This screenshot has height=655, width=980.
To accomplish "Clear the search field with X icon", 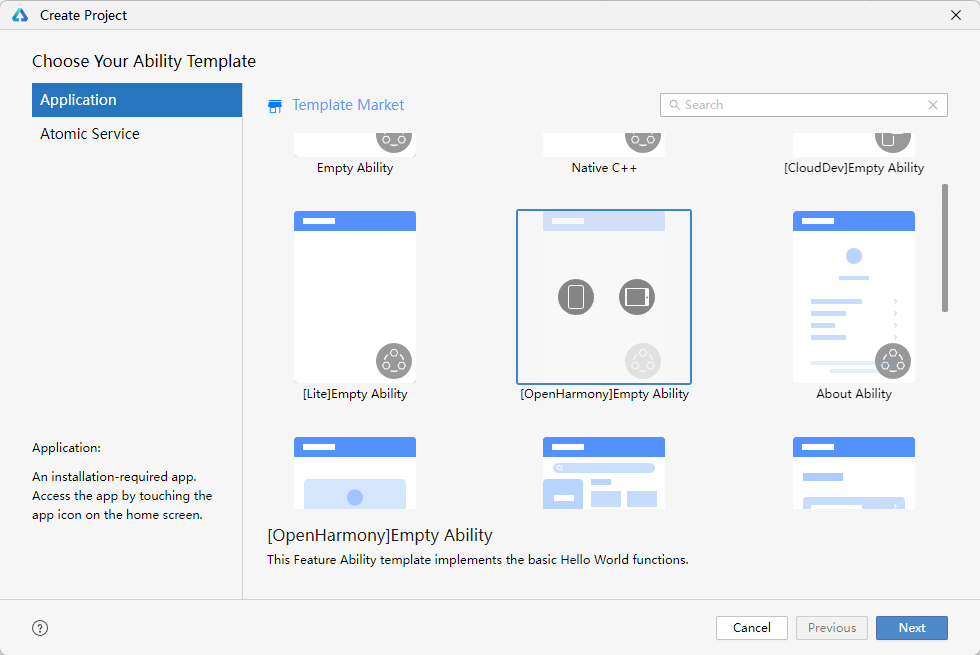I will pyautogui.click(x=932, y=105).
